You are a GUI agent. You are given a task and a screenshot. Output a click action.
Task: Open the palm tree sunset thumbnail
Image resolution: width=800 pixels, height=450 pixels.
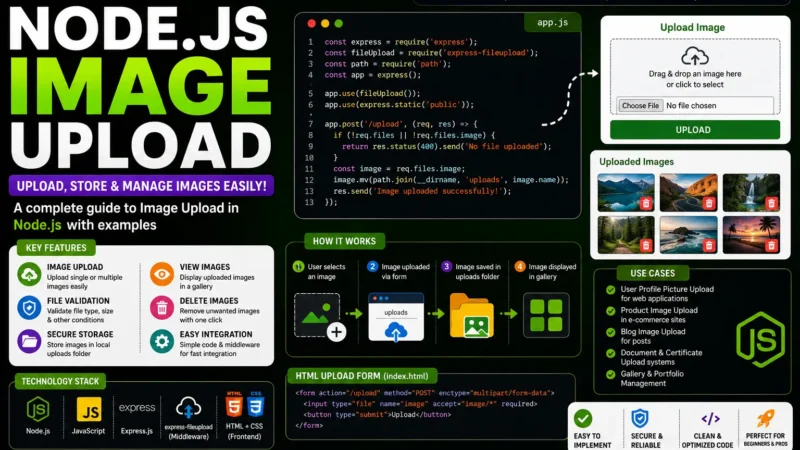coord(751,235)
